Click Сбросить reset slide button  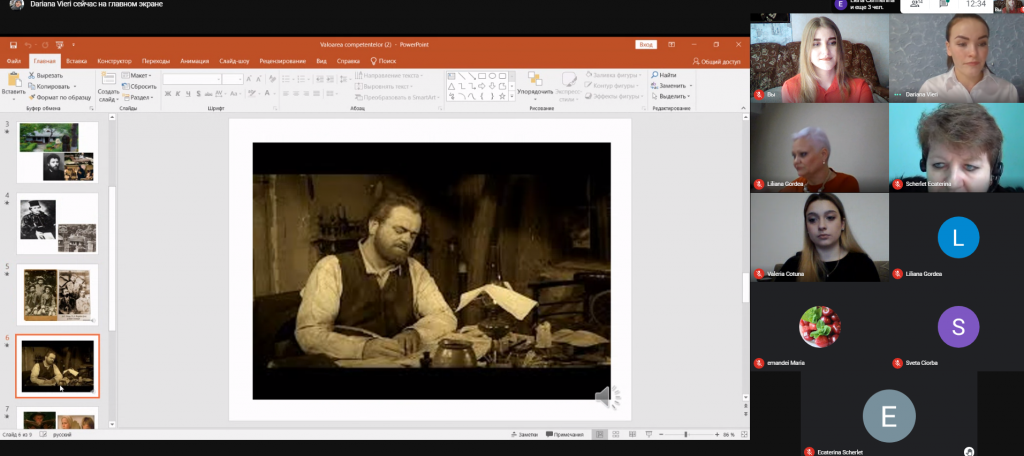(x=138, y=86)
